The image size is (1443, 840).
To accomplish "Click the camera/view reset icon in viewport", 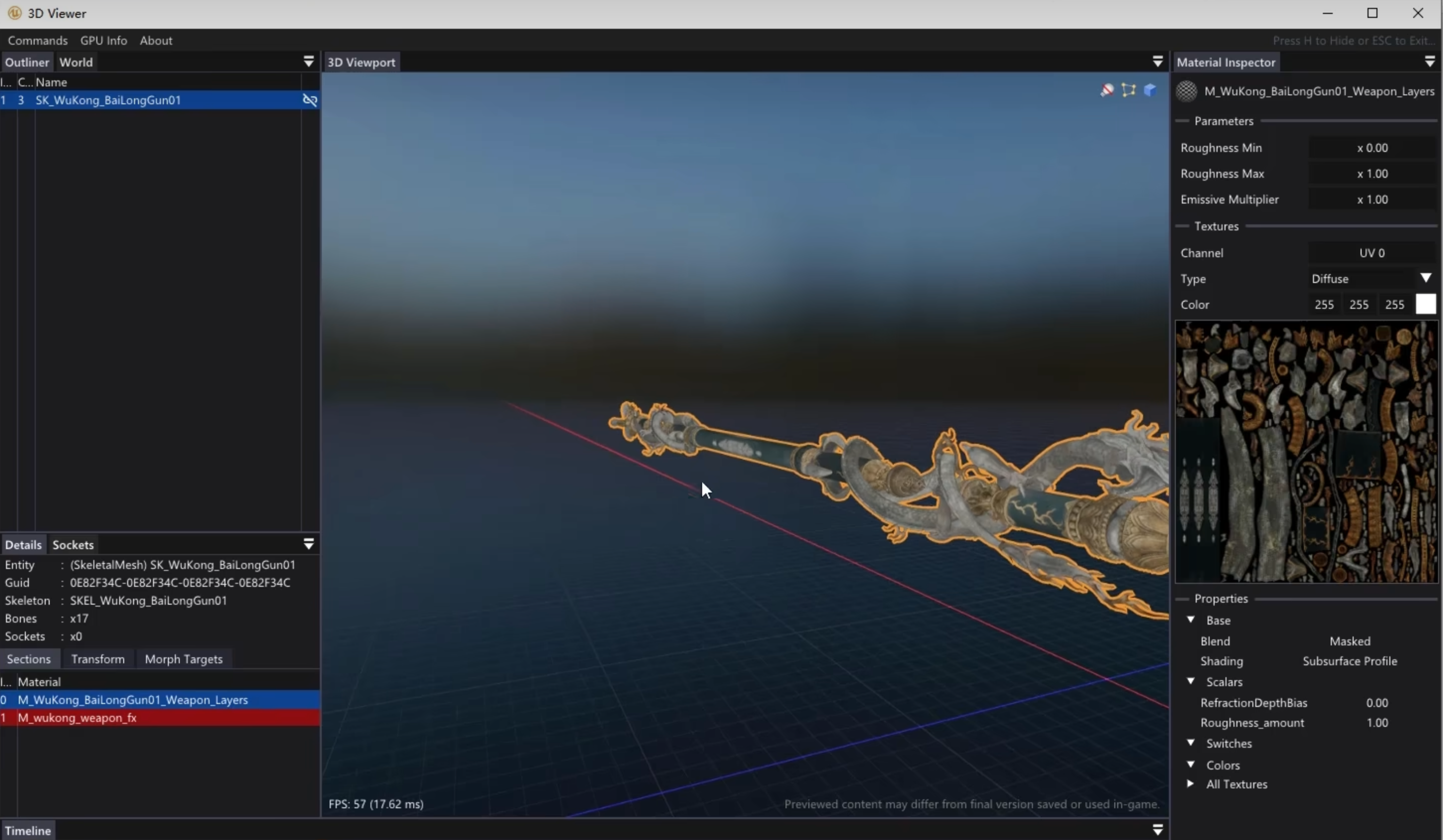I will [1150, 91].
